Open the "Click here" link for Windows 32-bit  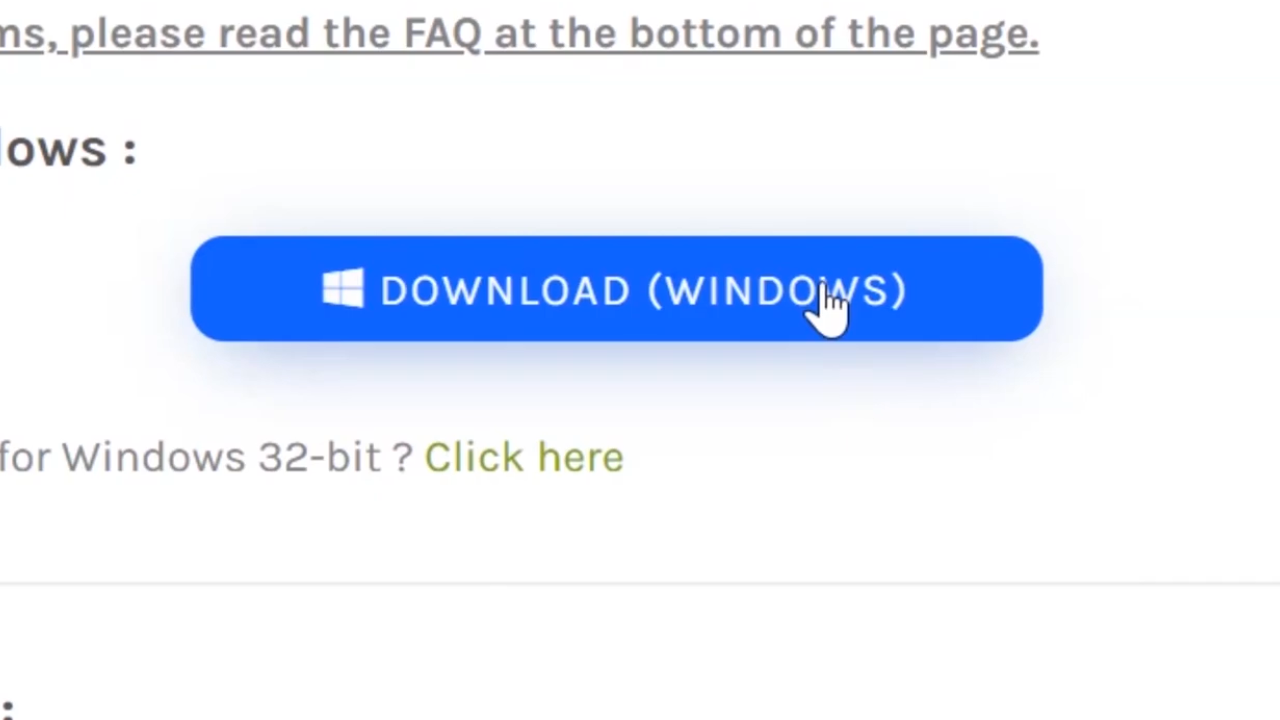[524, 457]
